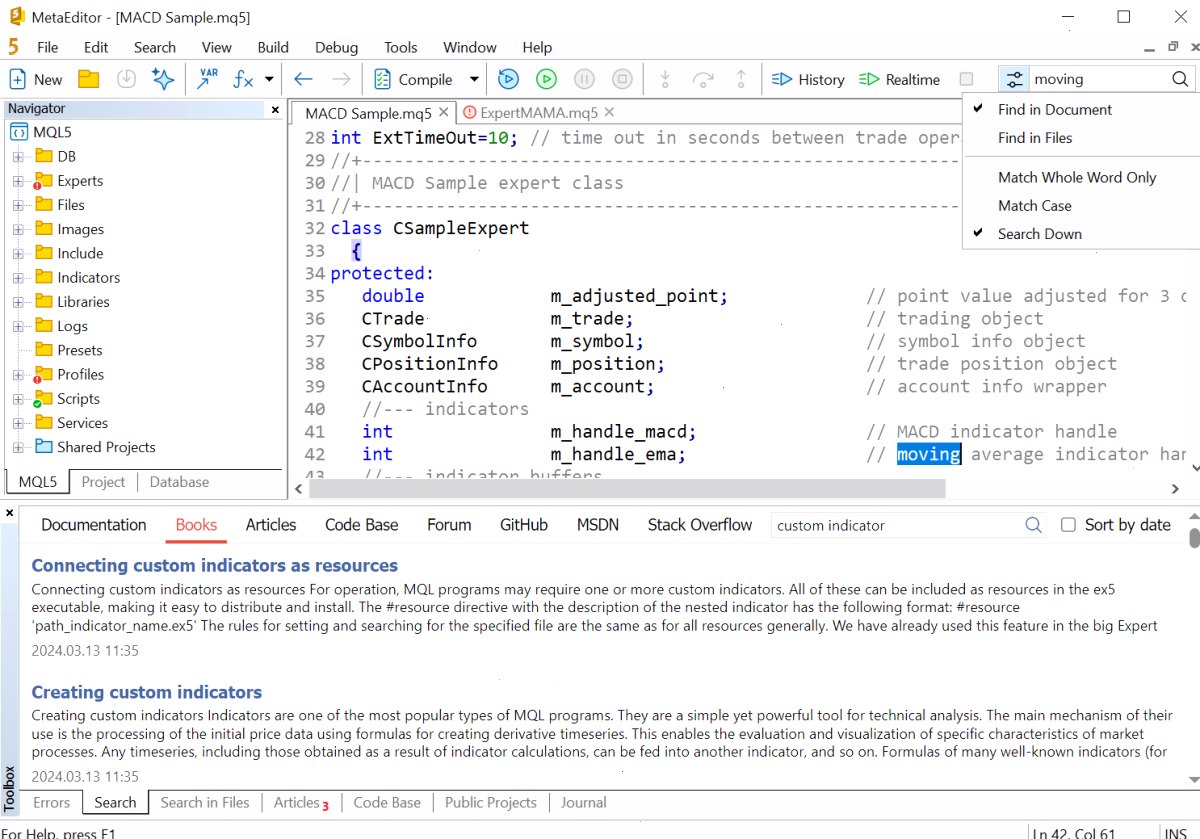Open the sparkle AI assistant toolbar icon
This screenshot has height=839, width=1200.
coord(162,80)
